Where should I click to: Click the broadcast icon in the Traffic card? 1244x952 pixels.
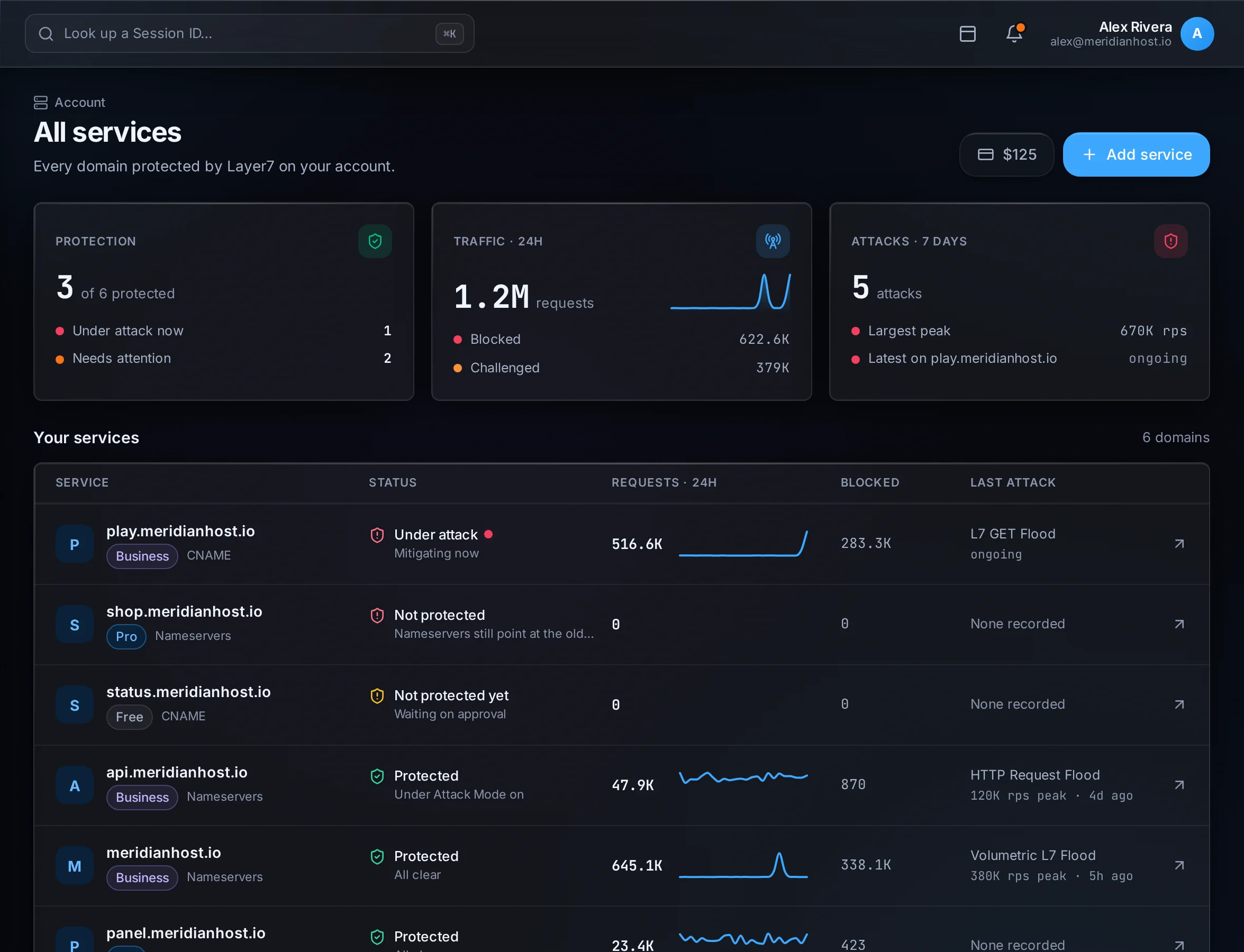773,241
